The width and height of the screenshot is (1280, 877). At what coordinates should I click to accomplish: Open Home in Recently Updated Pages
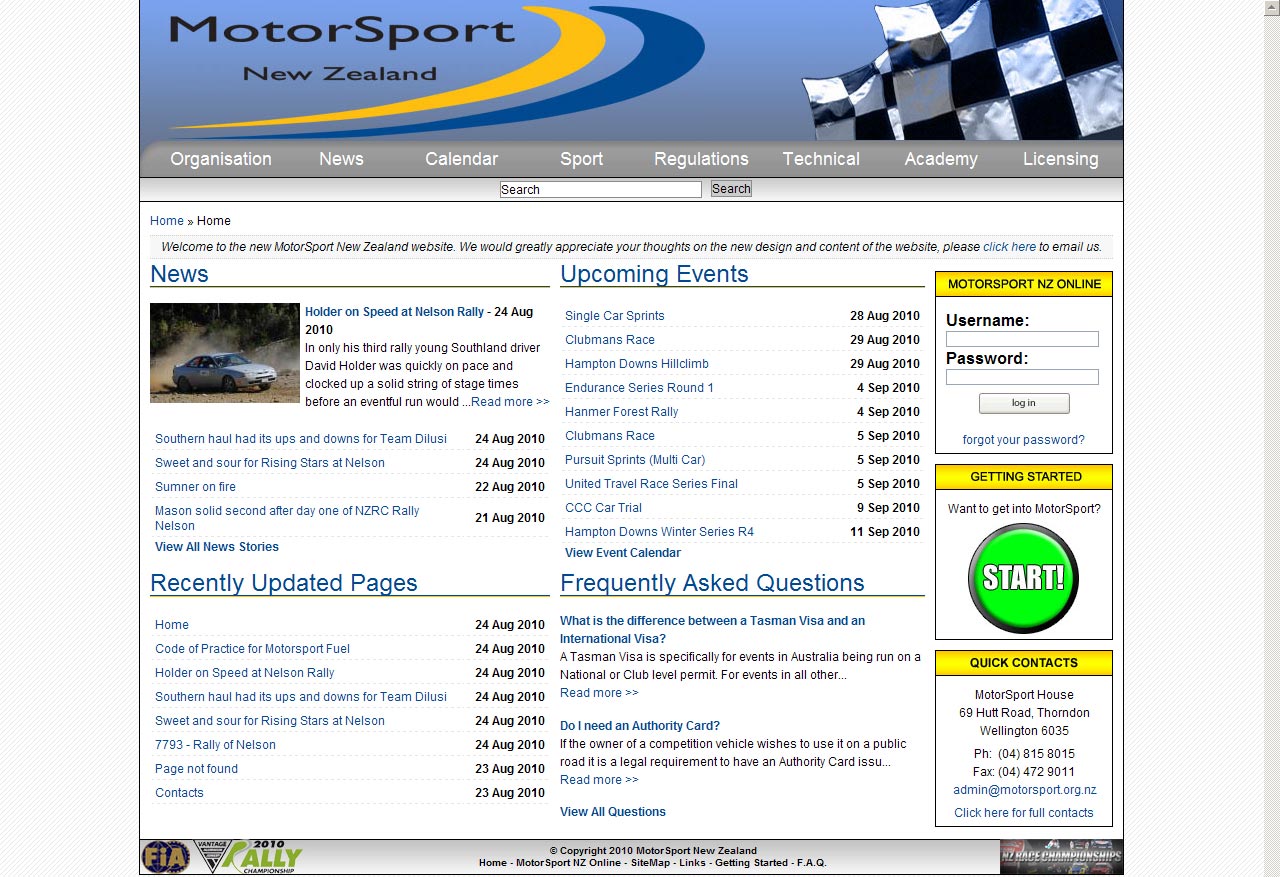[x=172, y=625]
